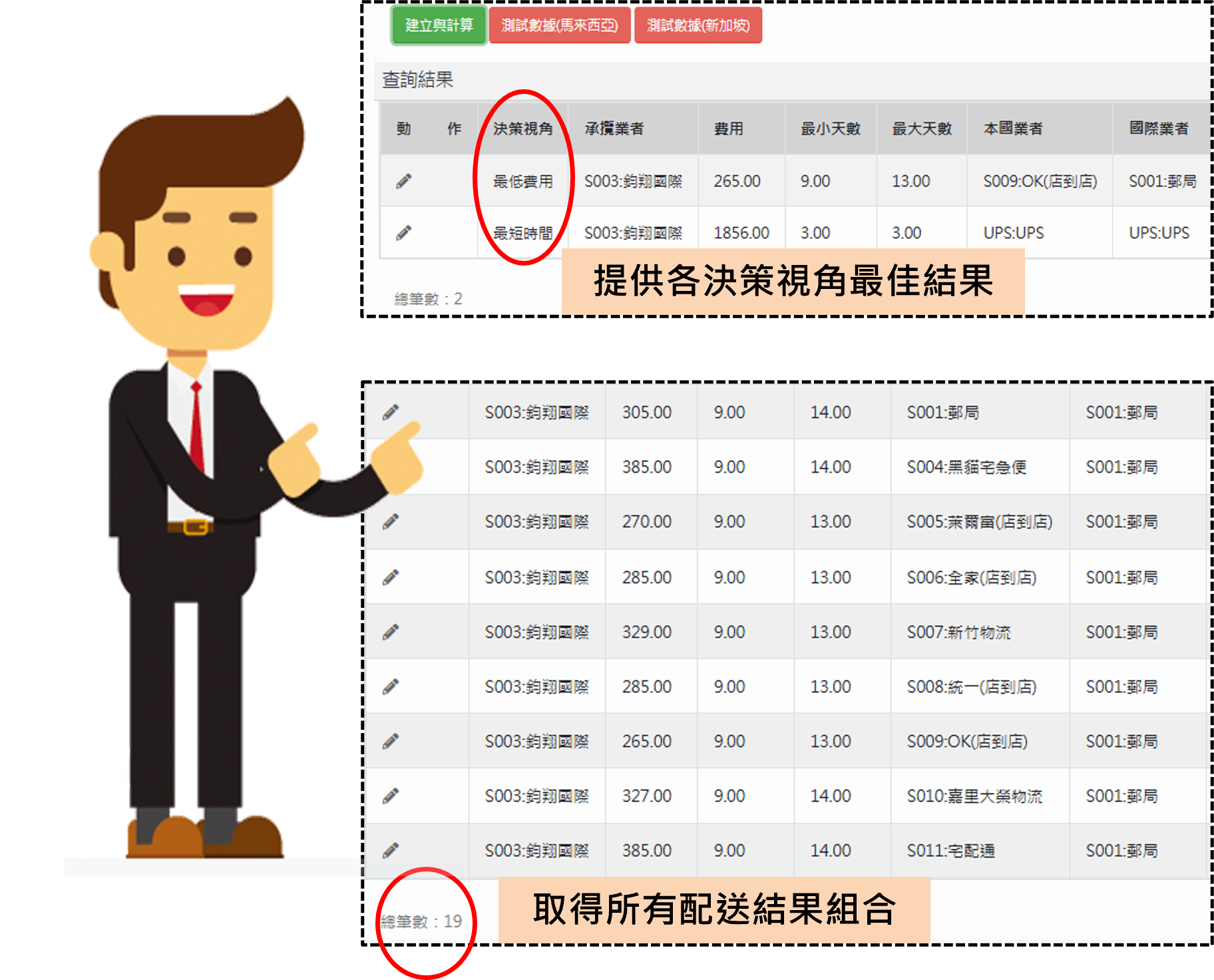Edit the S007:新竹物流 row

(x=391, y=632)
